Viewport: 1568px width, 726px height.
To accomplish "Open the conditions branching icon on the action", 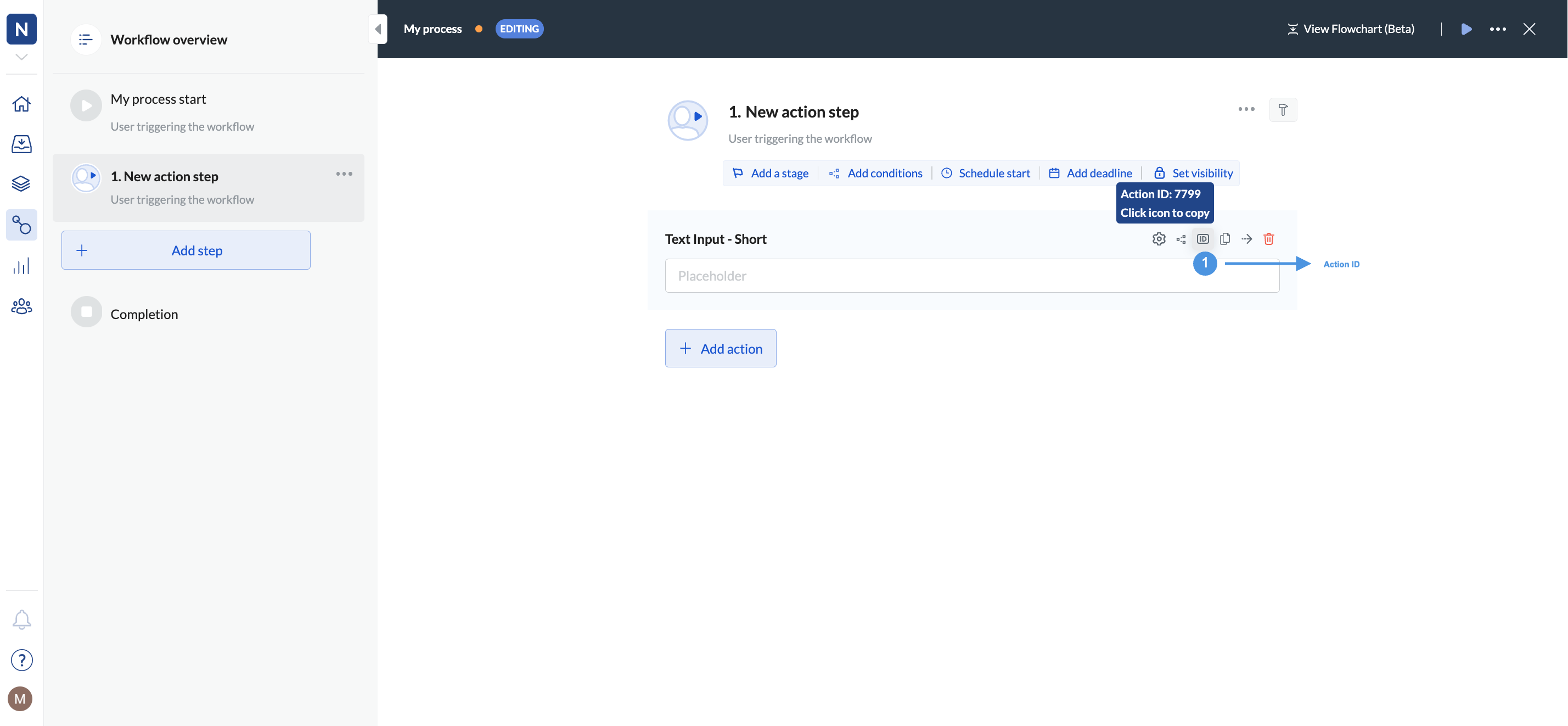I will 1182,239.
